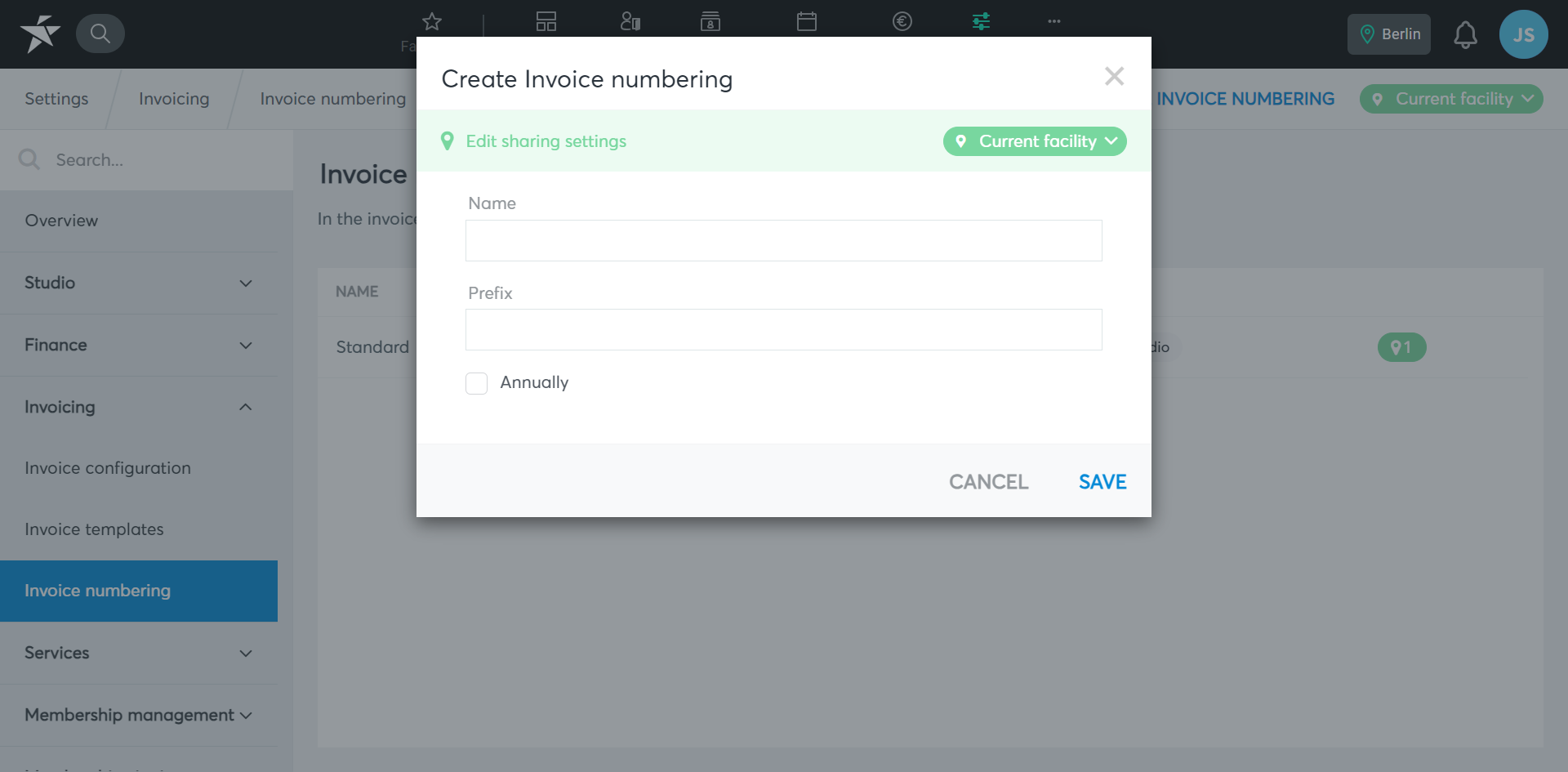Click the SAVE button in dialog
Viewport: 1568px width, 772px height.
pos(1102,482)
